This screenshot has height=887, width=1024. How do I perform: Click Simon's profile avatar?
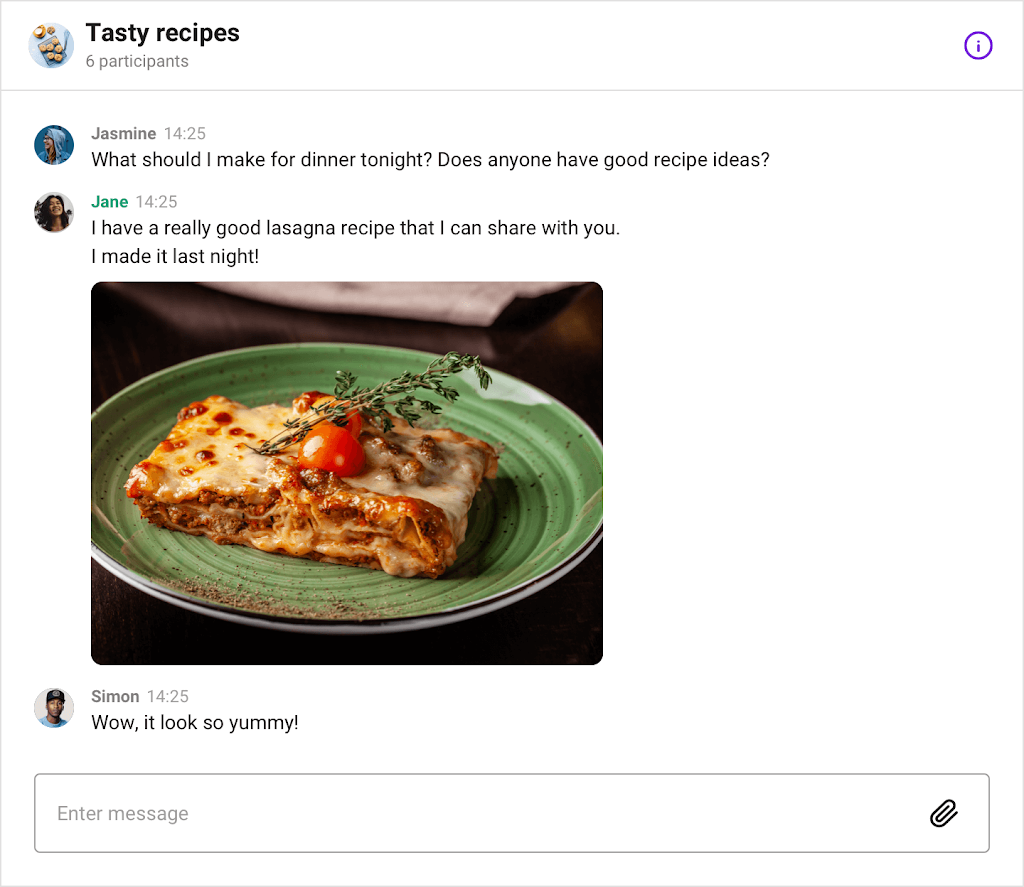point(54,707)
